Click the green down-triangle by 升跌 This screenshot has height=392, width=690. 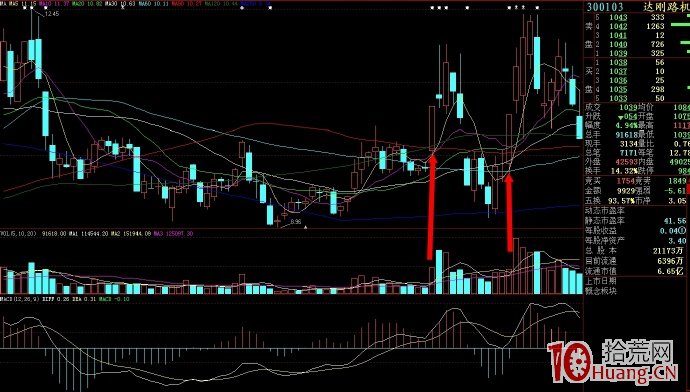coord(620,117)
